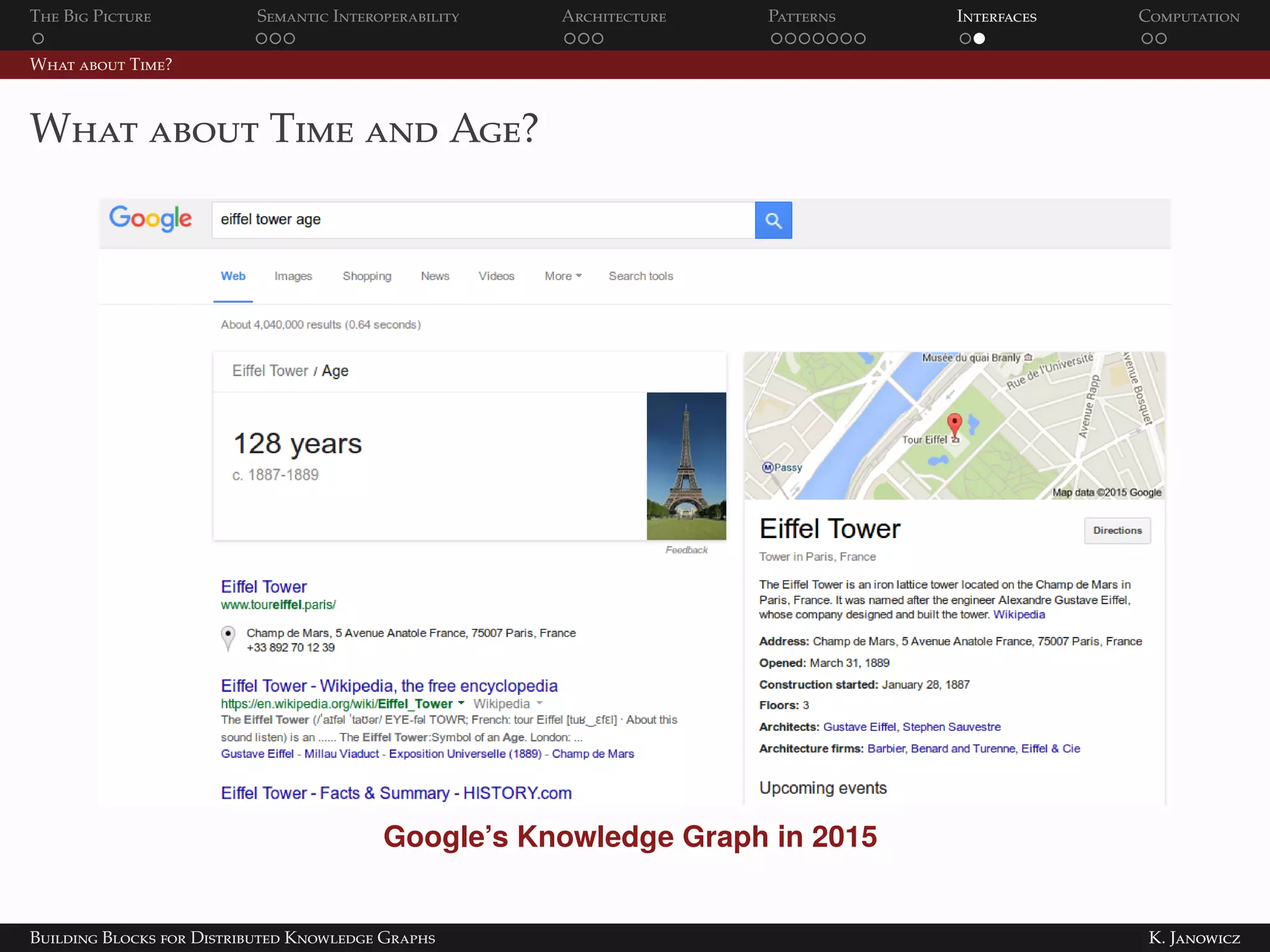The image size is (1270, 952).
Task: Click the first slide dot under Architecture
Action: (x=569, y=38)
